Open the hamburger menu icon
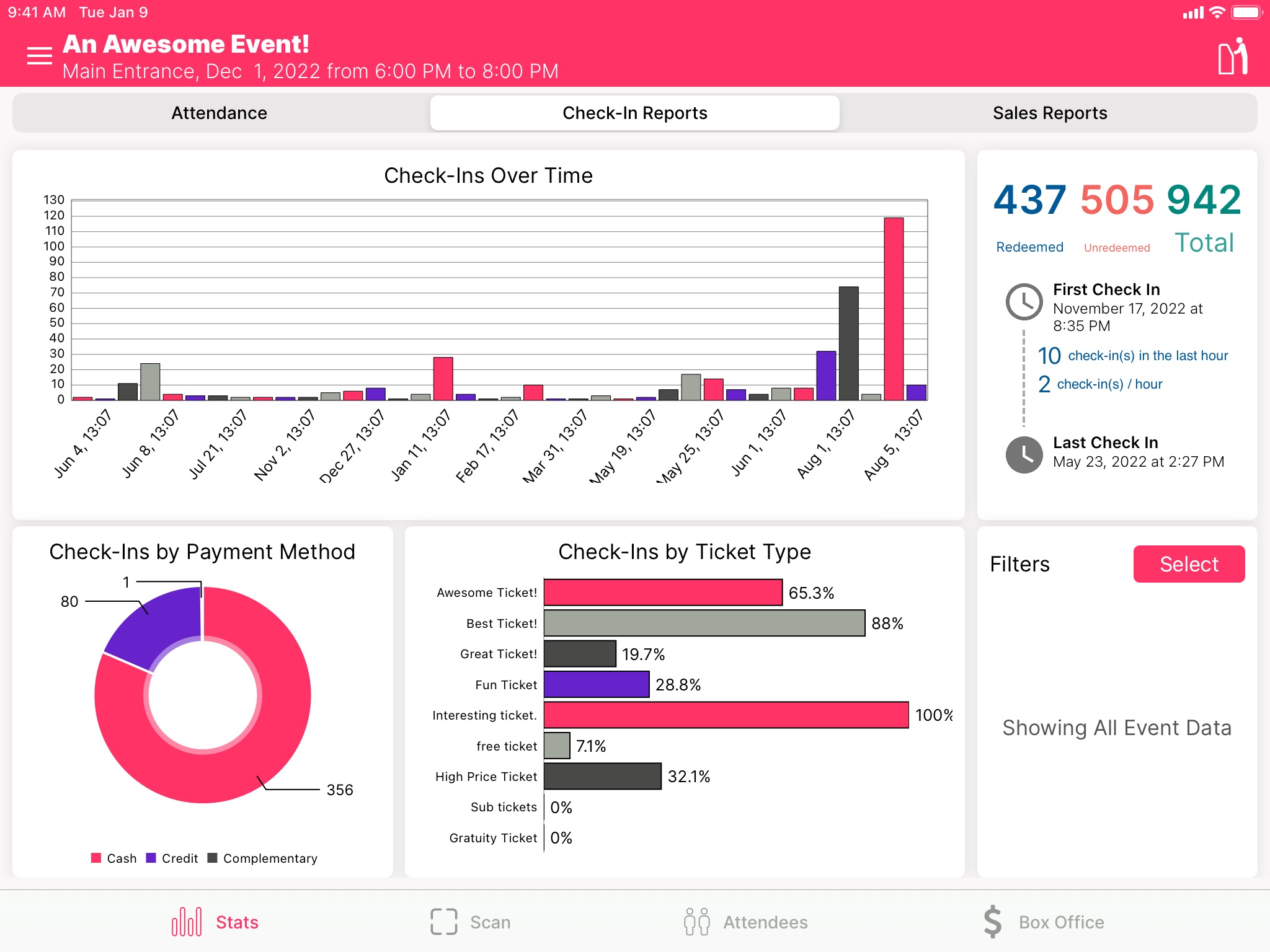 click(40, 56)
